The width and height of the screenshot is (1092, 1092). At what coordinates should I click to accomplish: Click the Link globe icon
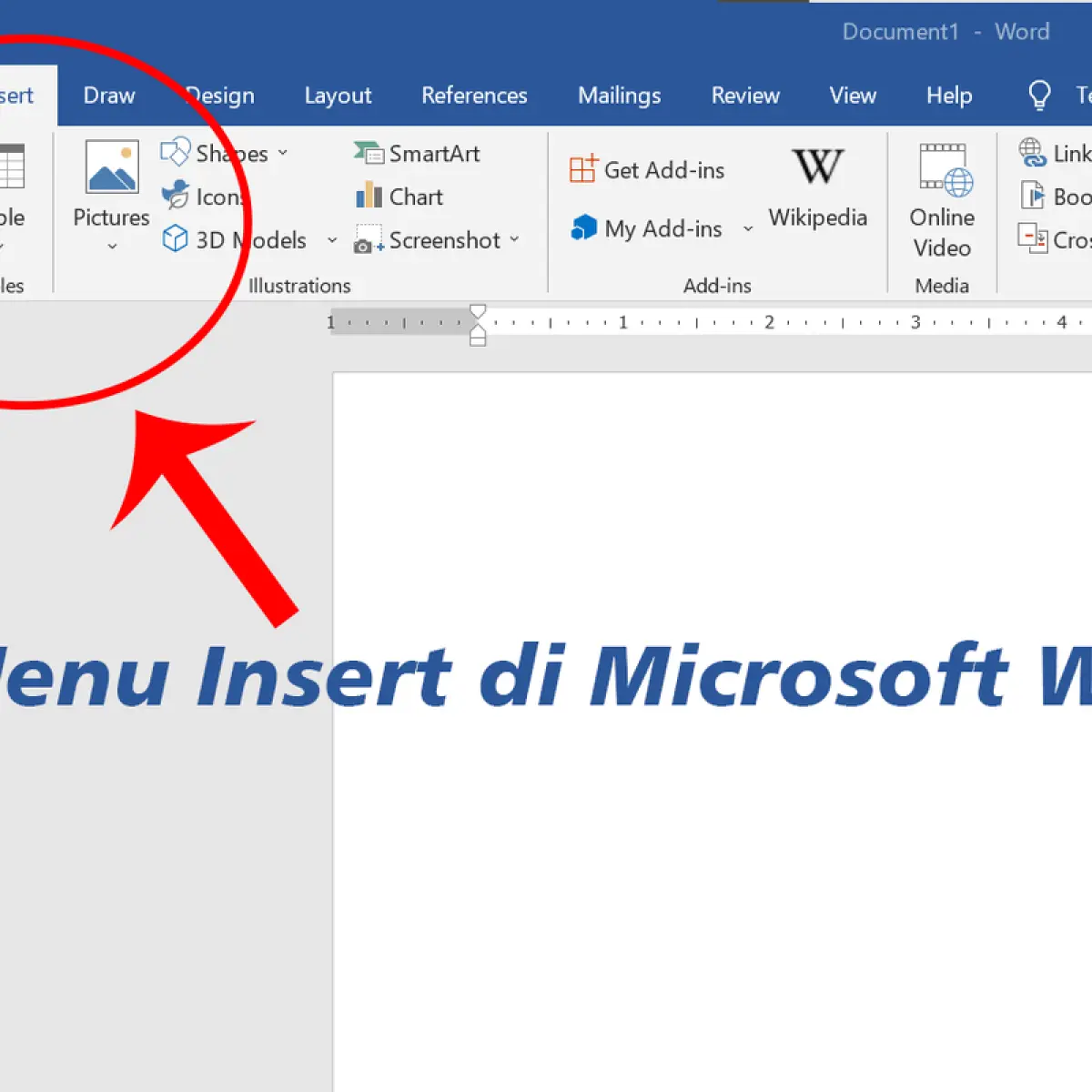1033,153
